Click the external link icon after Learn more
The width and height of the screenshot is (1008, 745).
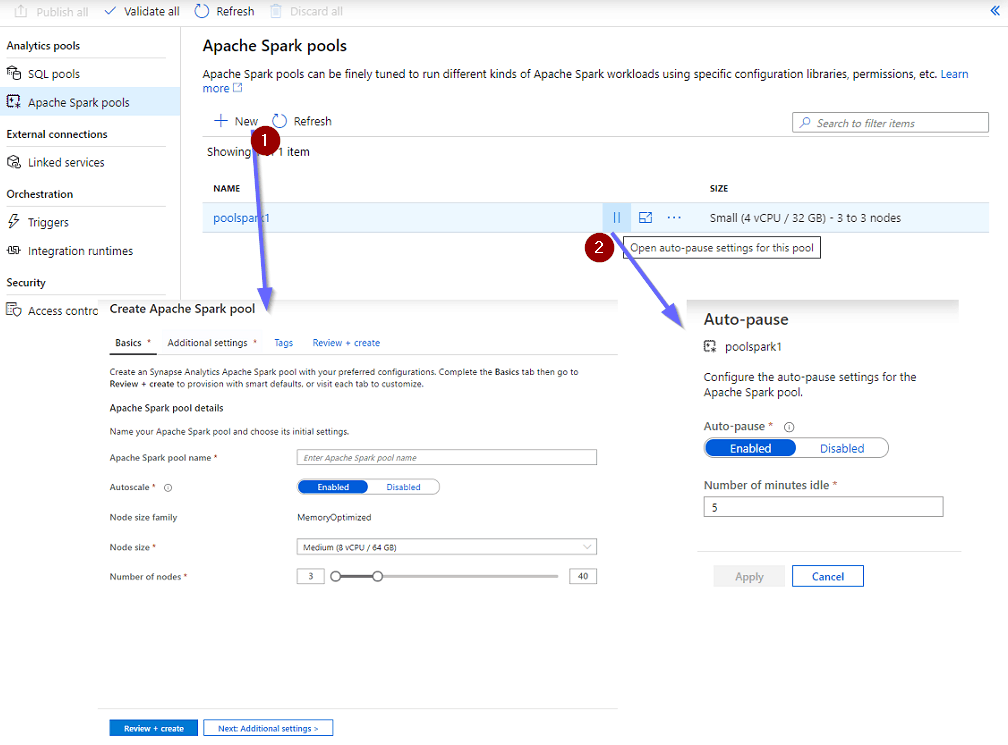237,88
